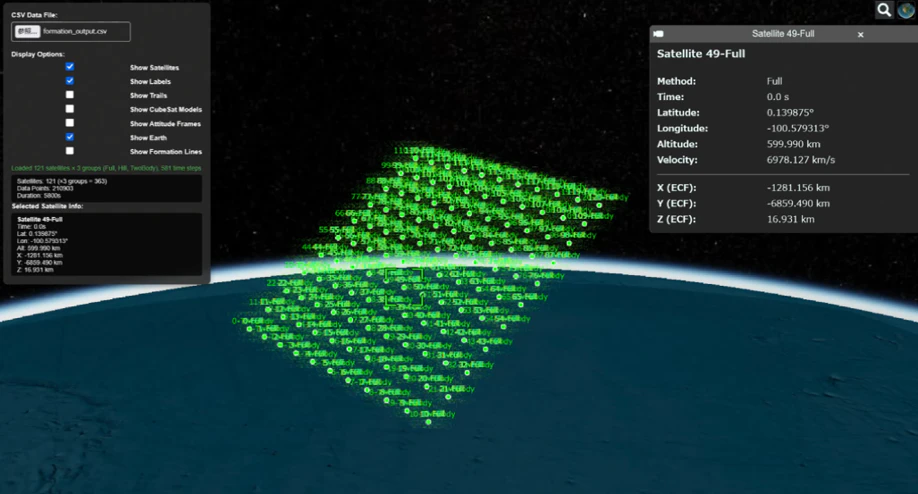Viewport: 918px width, 494px height.
Task: Uncheck the Show Satellites checkbox
Action: (70, 67)
